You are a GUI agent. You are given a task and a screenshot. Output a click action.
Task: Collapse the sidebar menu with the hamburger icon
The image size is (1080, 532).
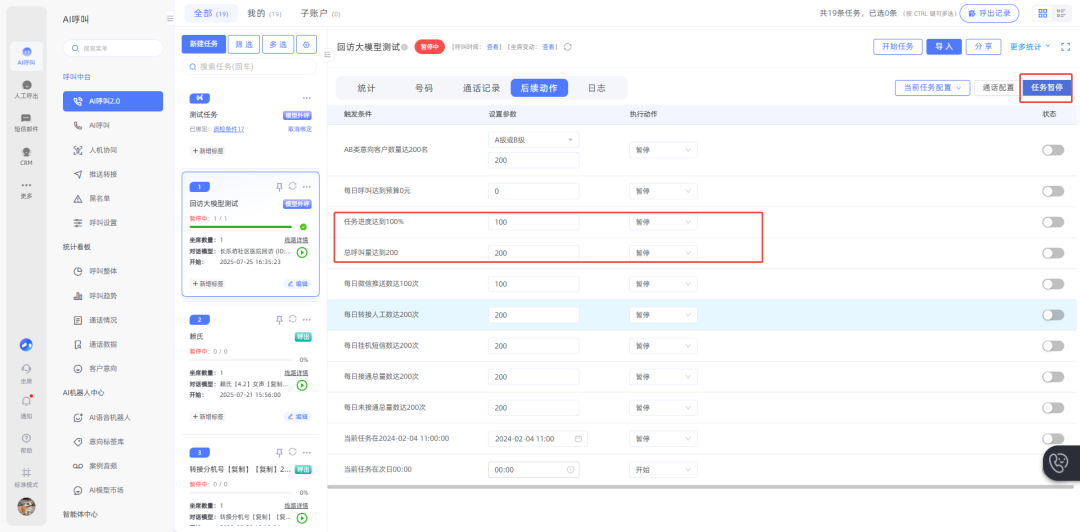click(x=170, y=19)
